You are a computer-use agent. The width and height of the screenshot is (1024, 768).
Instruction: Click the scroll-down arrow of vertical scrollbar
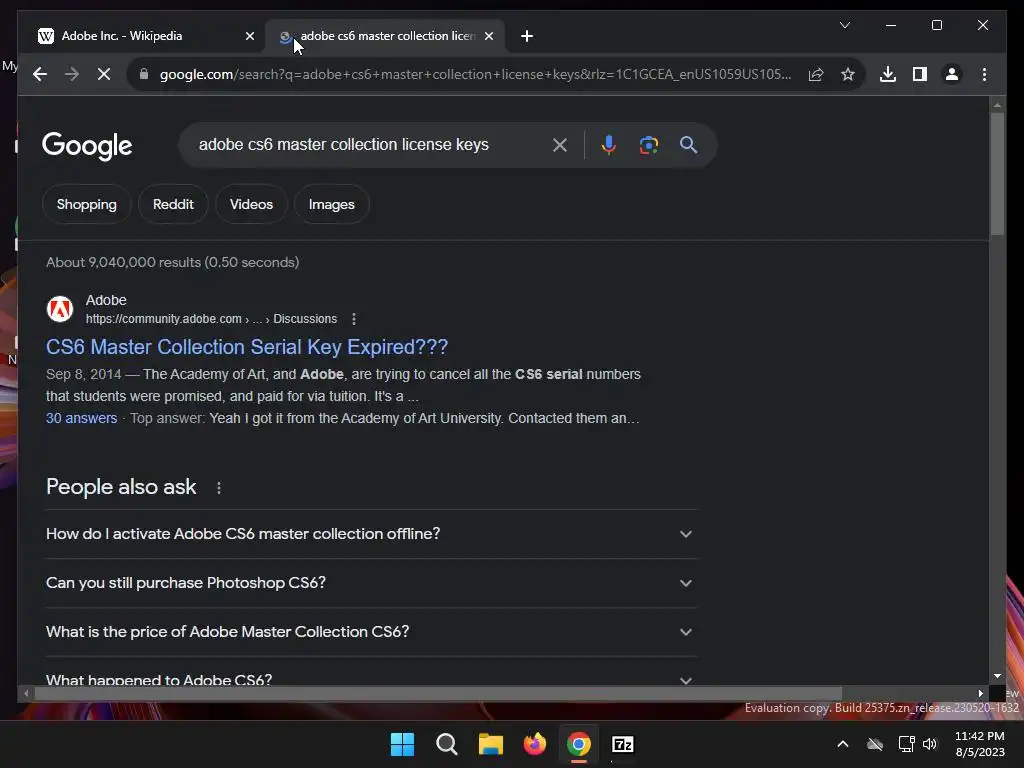tap(997, 676)
